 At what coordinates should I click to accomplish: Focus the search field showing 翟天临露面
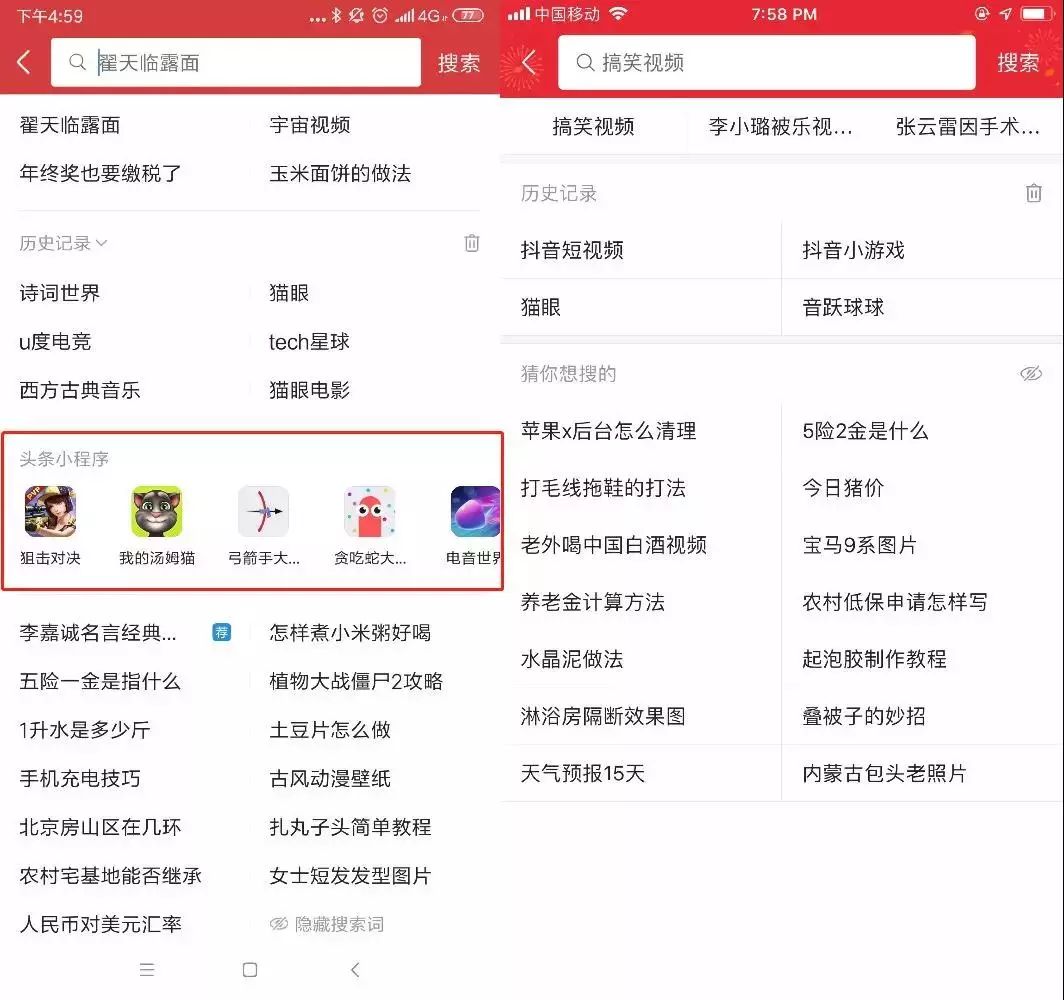pos(235,62)
